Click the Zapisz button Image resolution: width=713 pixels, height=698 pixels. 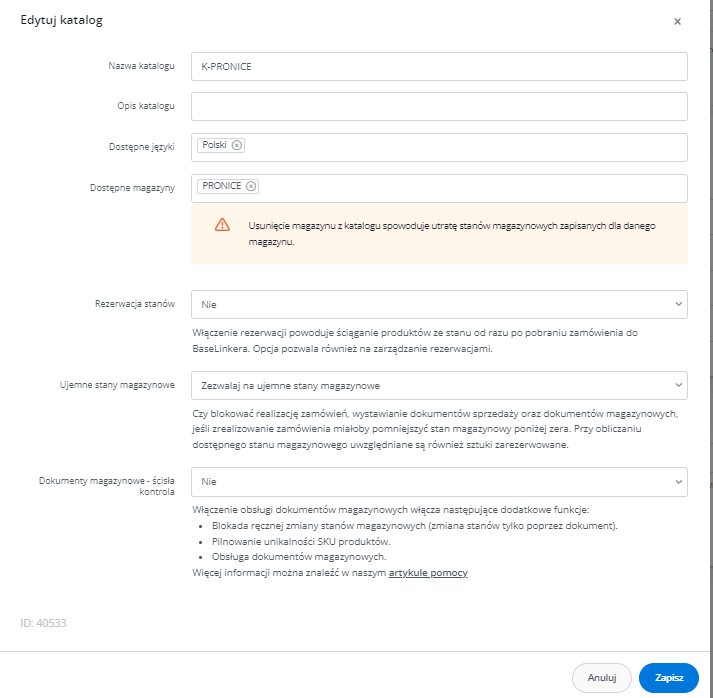click(x=668, y=677)
